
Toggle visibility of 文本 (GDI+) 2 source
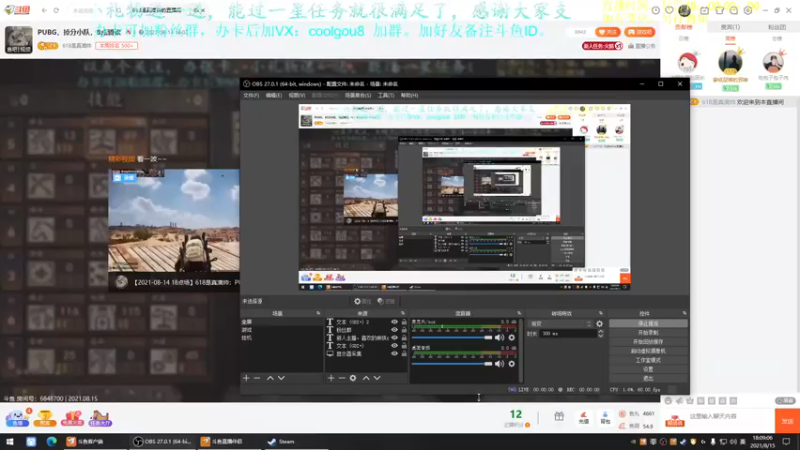(394, 322)
